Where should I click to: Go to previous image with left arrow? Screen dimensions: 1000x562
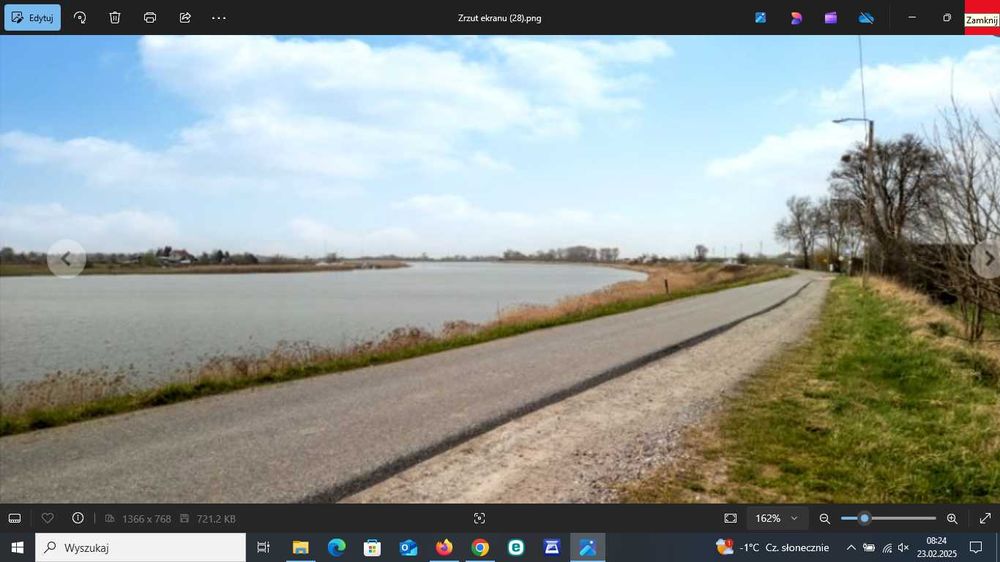tap(66, 258)
